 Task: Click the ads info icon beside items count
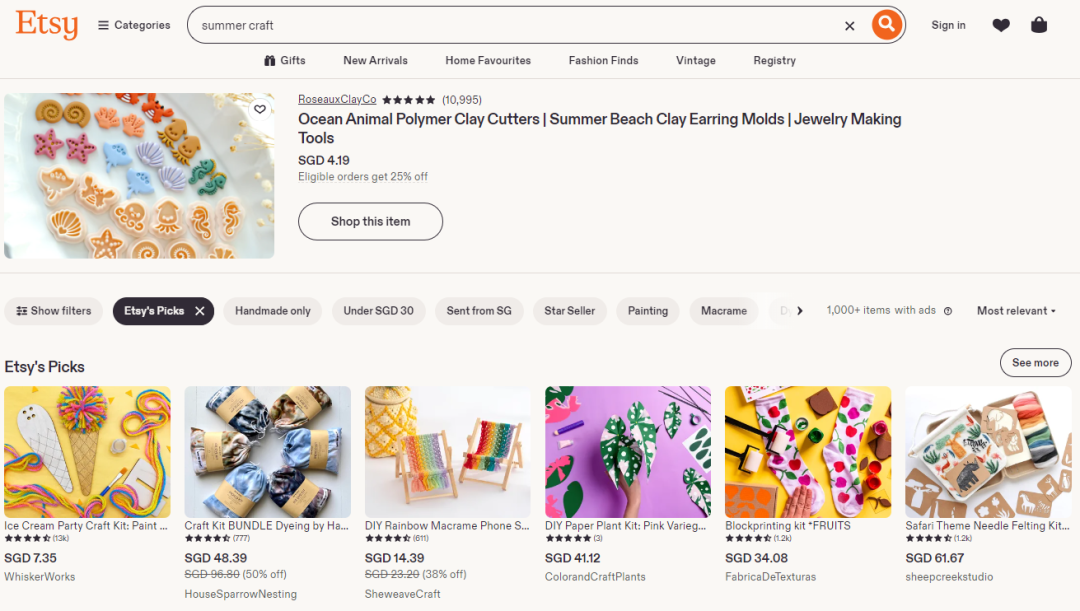click(948, 311)
